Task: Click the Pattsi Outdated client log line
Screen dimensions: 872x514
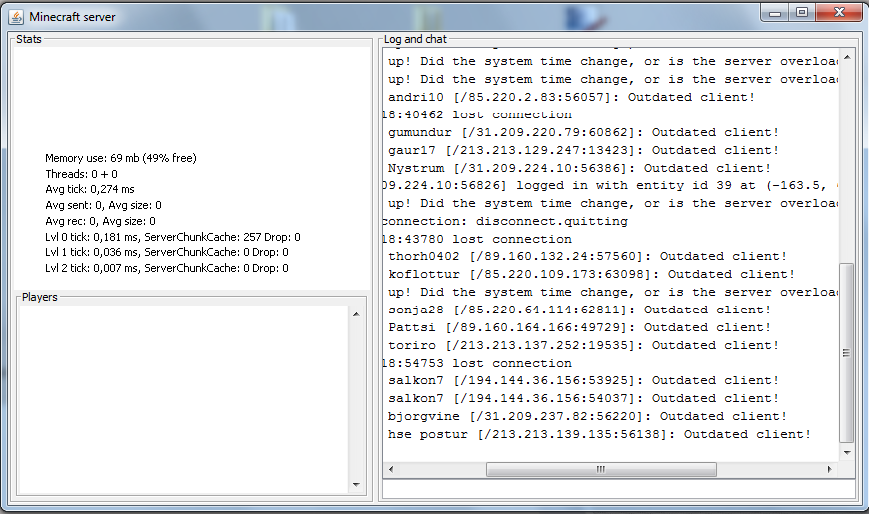Action: (x=579, y=327)
